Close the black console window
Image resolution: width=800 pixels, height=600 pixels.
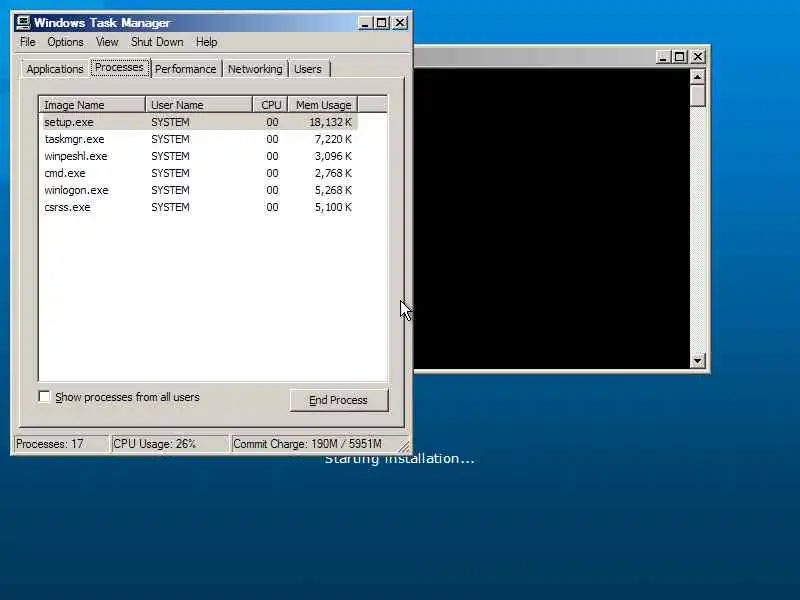pos(697,57)
